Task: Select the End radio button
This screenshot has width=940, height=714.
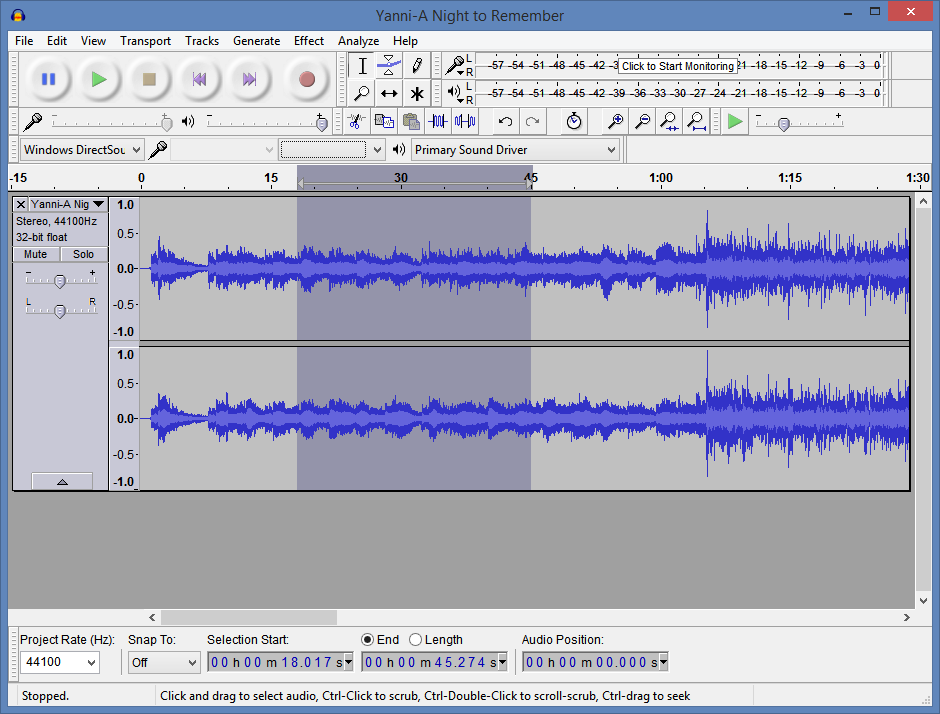Action: pyautogui.click(x=367, y=640)
